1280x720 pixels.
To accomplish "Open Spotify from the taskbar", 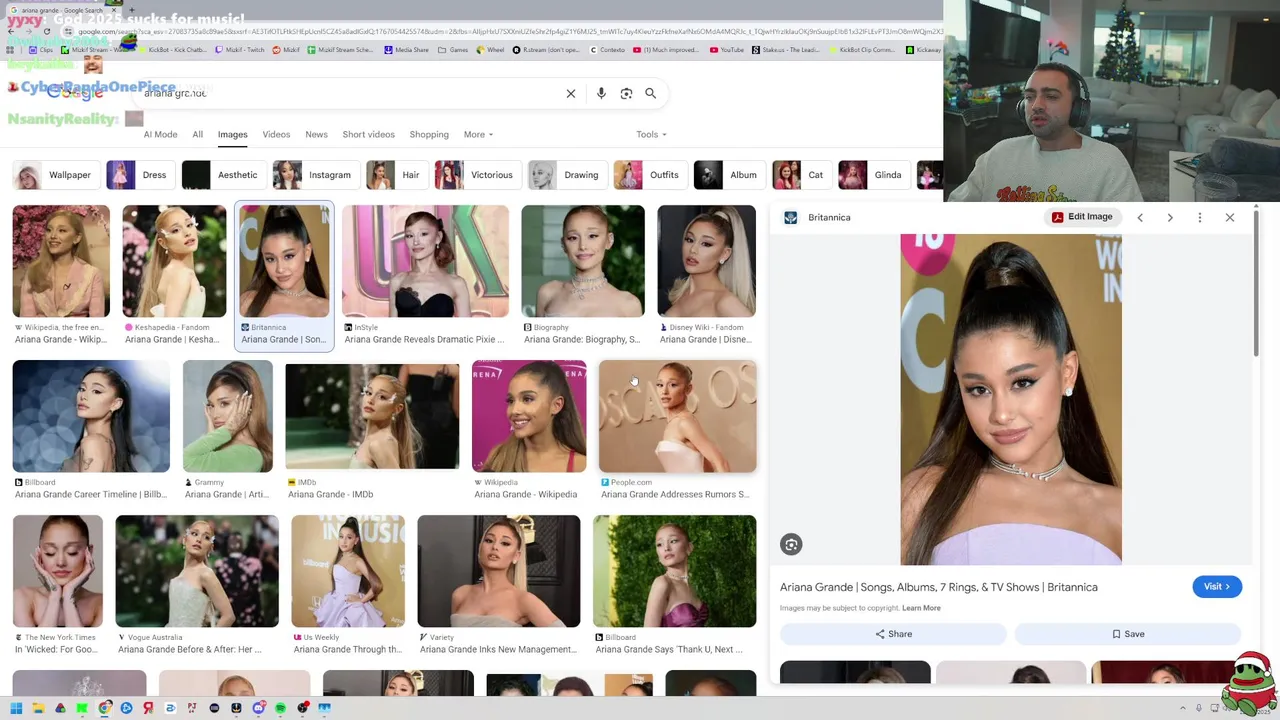I will tap(280, 708).
